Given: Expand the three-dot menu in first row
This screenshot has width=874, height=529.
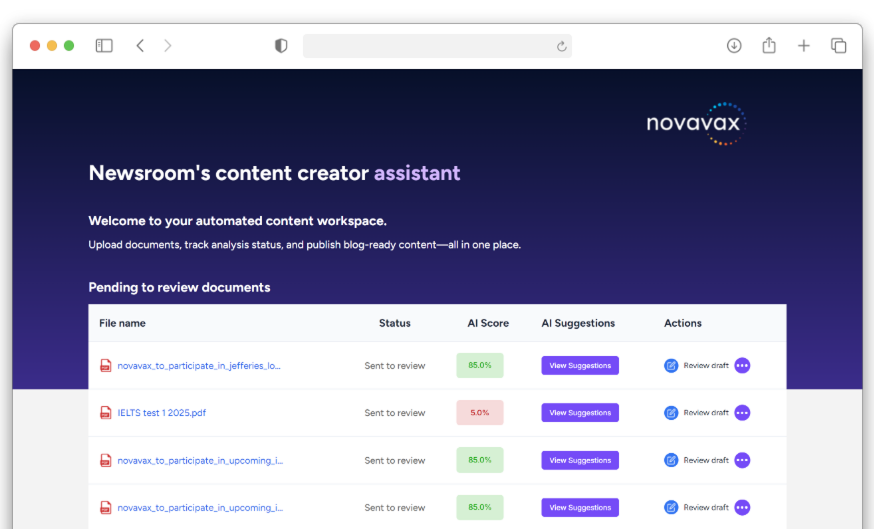Looking at the screenshot, I should (x=742, y=366).
